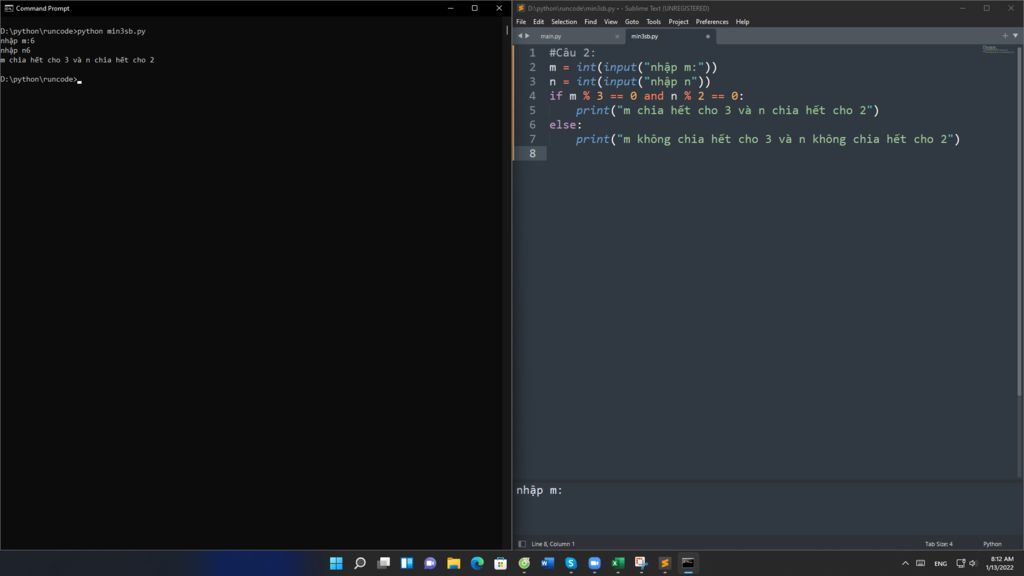The width and height of the screenshot is (1024, 576).
Task: Close the main.py tab
Action: [x=617, y=37]
